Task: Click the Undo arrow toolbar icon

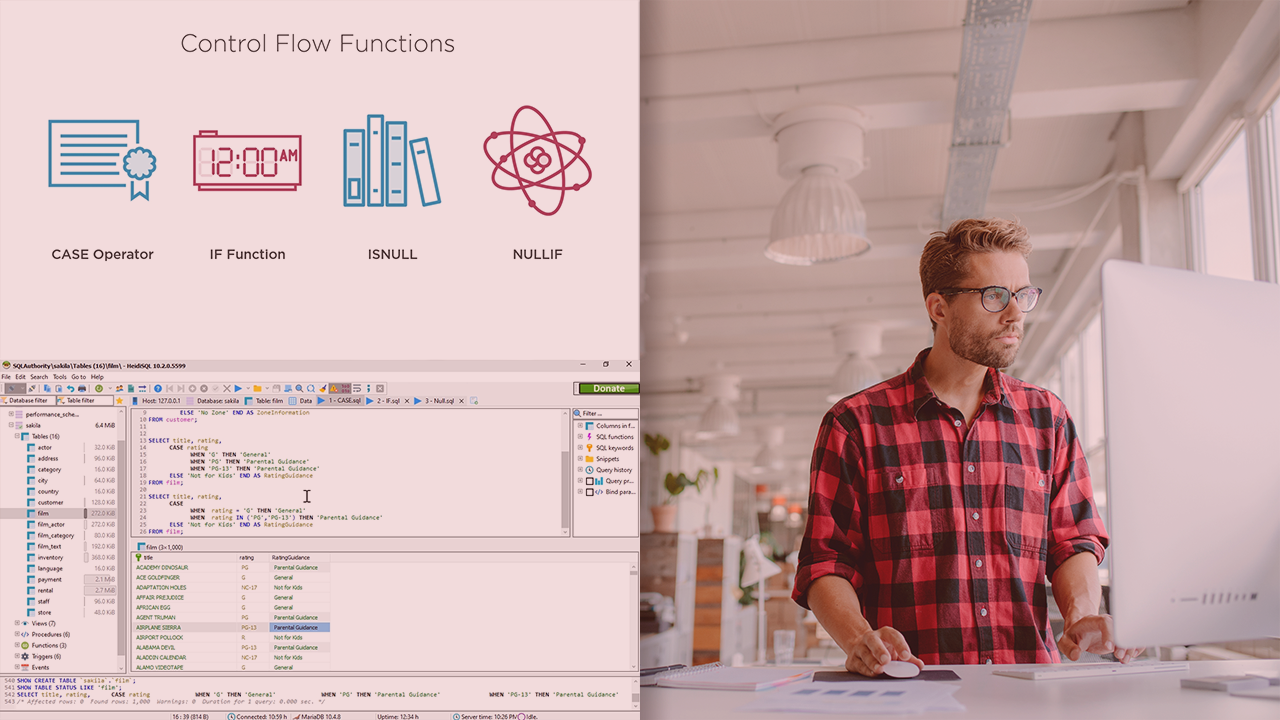Action: pos(70,388)
